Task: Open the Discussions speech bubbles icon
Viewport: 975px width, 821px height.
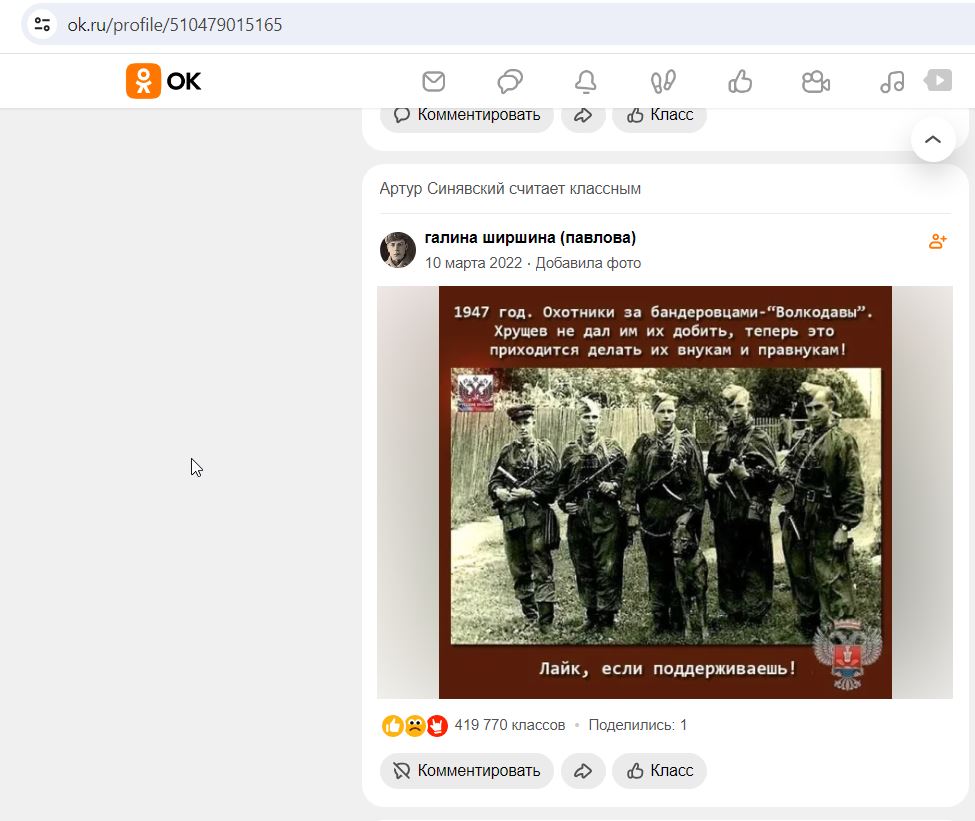Action: click(510, 81)
